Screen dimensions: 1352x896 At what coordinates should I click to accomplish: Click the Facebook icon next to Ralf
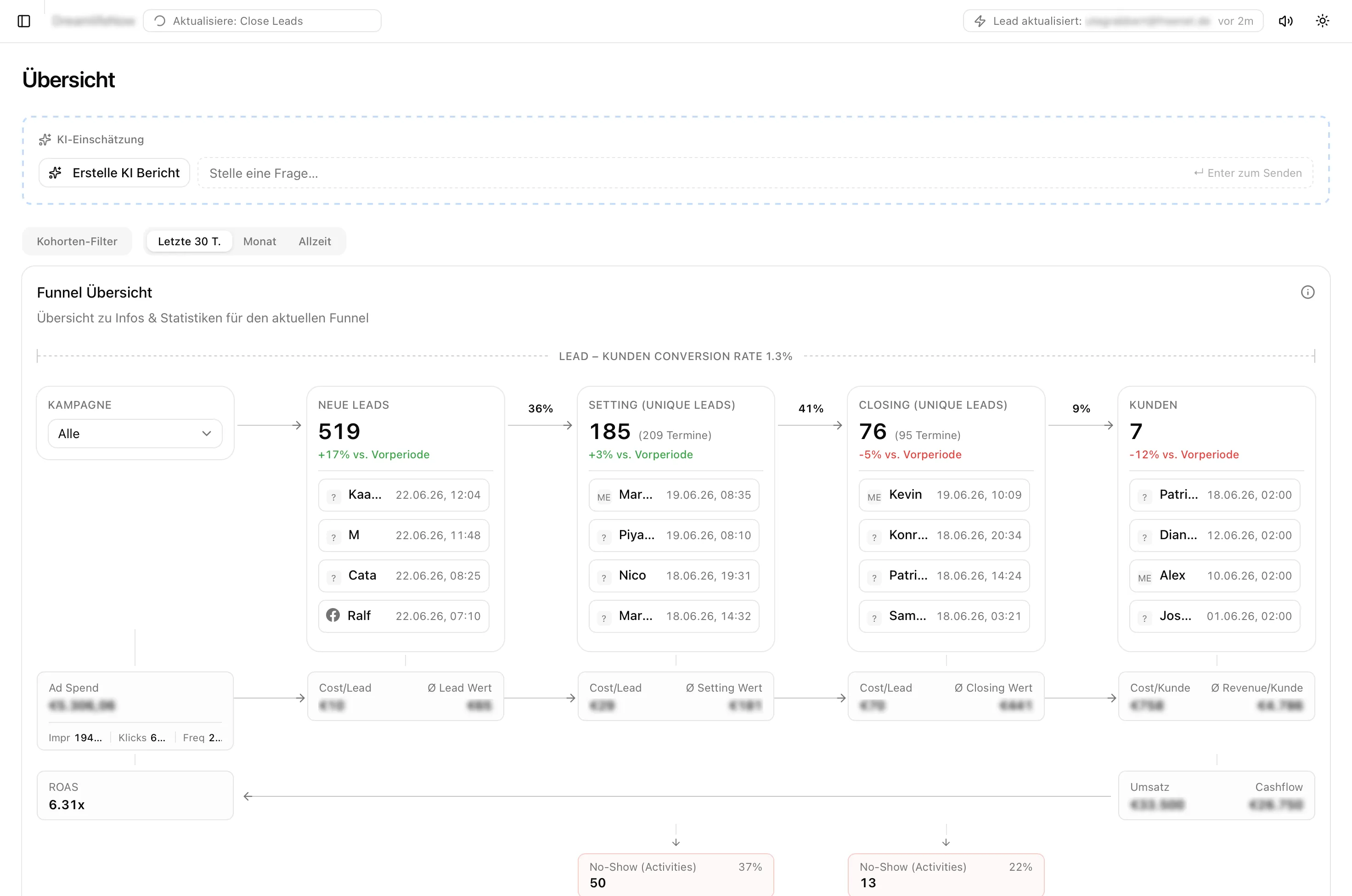[333, 615]
